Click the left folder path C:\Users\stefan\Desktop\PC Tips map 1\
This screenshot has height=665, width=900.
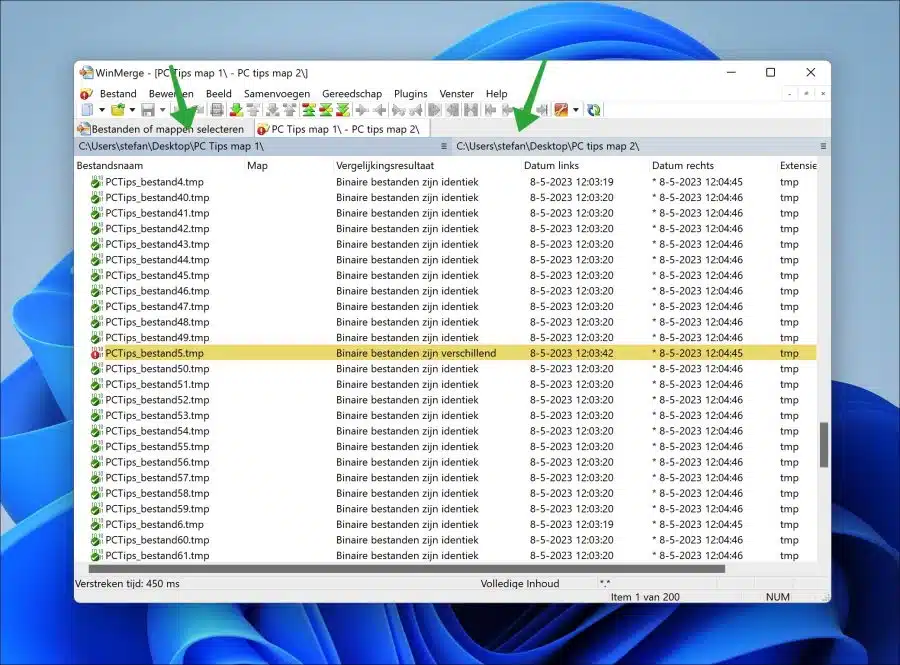coord(171,146)
